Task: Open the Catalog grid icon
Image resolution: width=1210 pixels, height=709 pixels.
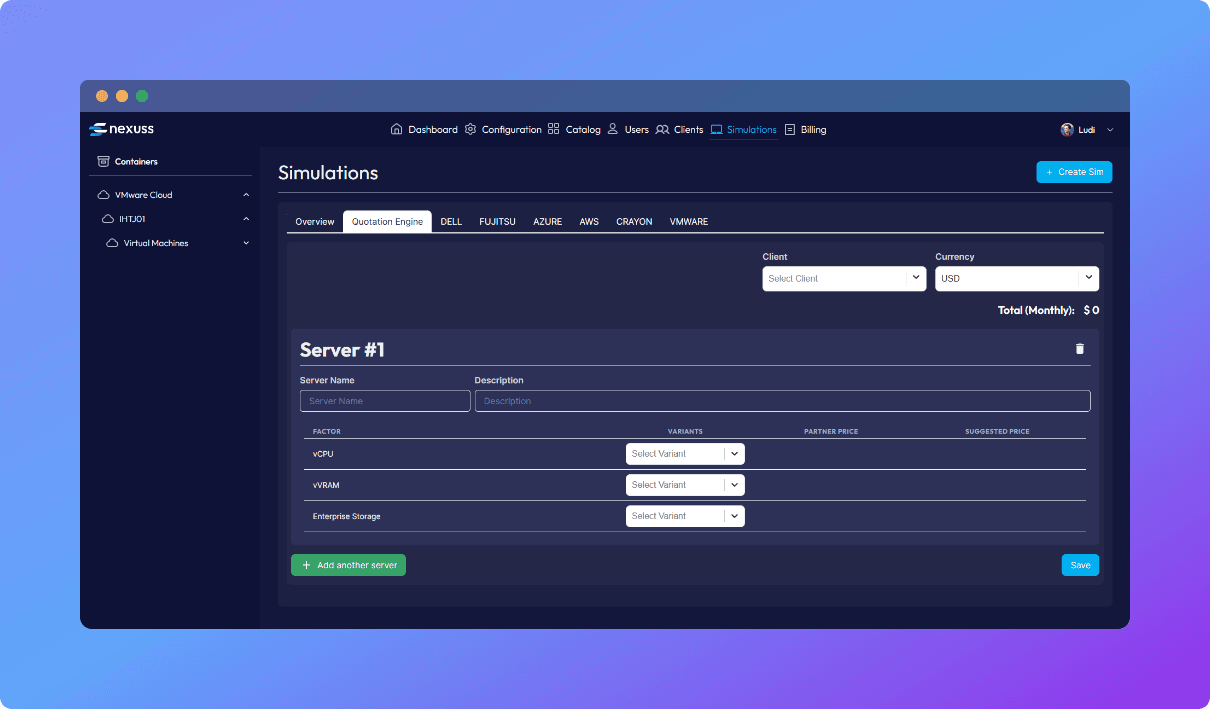Action: (554, 129)
